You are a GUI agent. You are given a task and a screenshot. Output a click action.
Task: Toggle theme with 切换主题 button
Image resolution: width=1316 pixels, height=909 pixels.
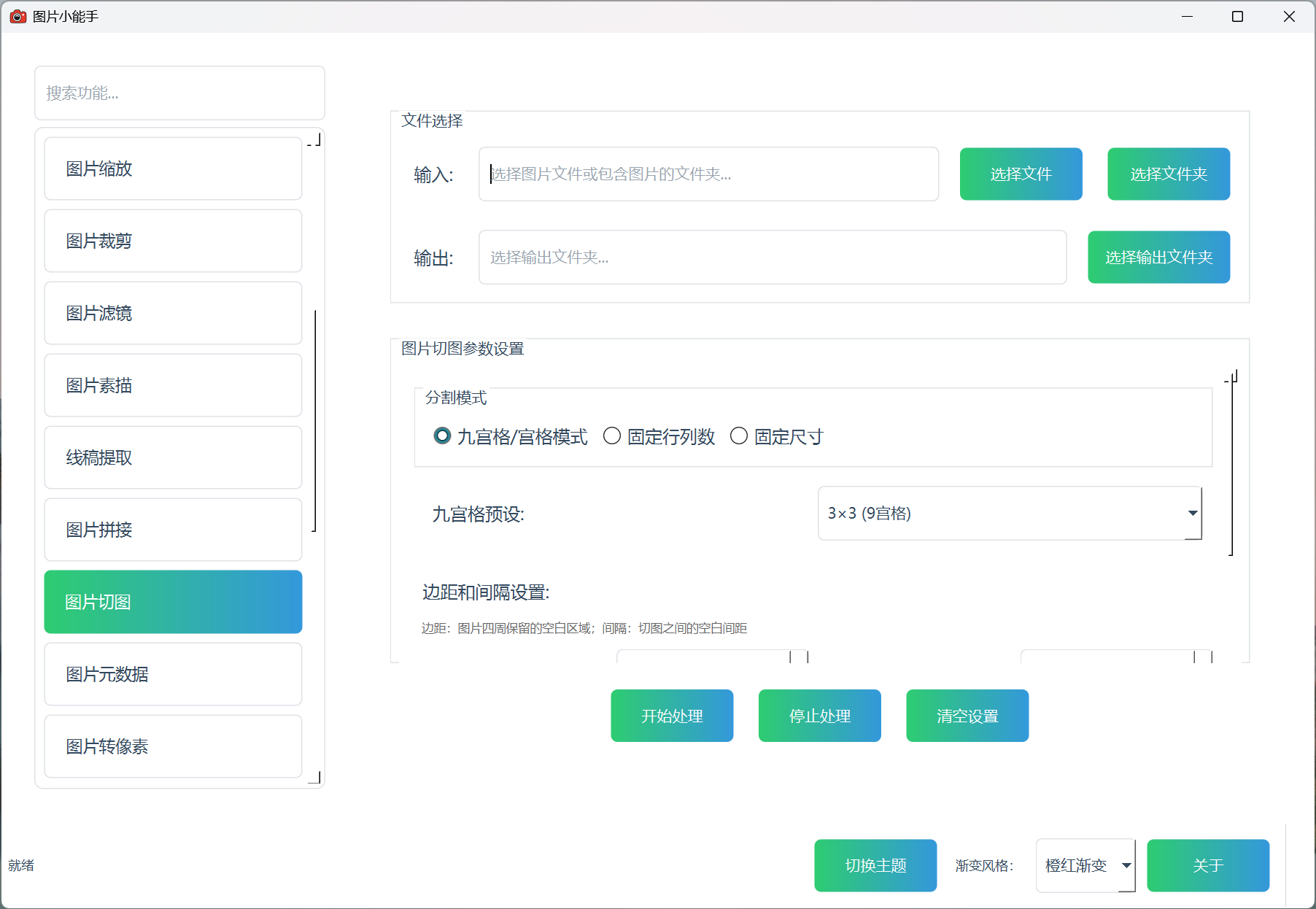click(x=875, y=865)
